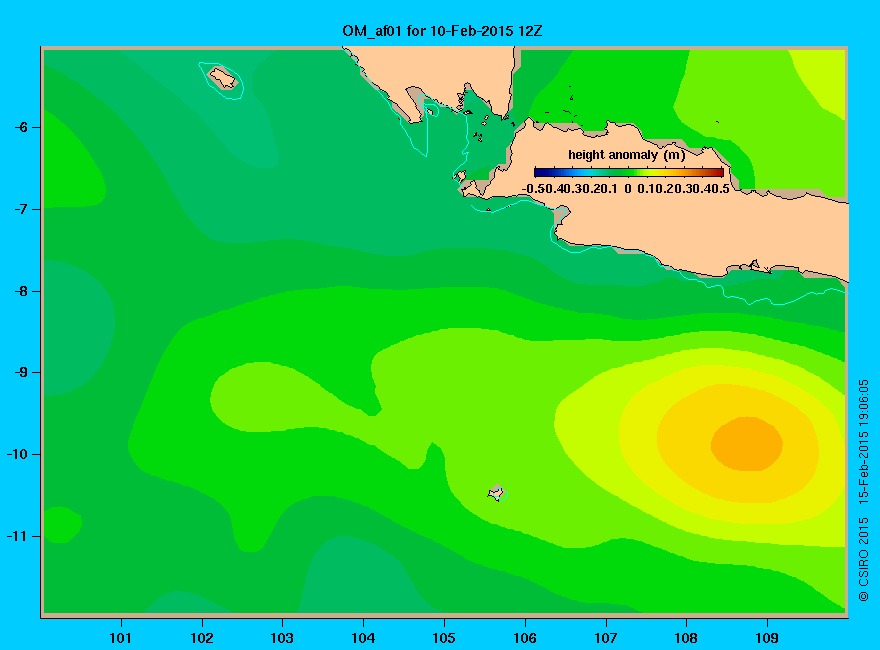Click the 102 longitude axis label

point(202,638)
